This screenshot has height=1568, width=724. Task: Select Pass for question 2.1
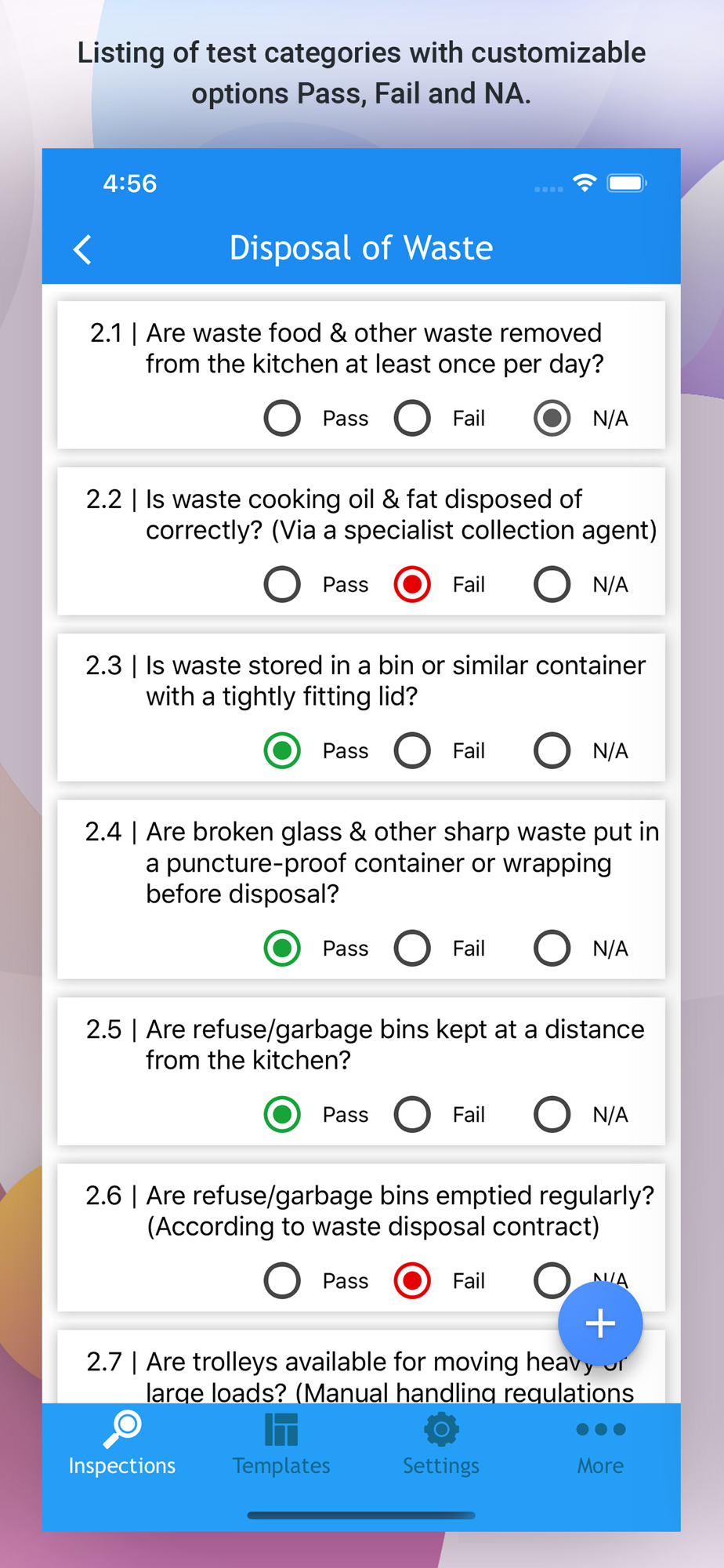pos(282,418)
